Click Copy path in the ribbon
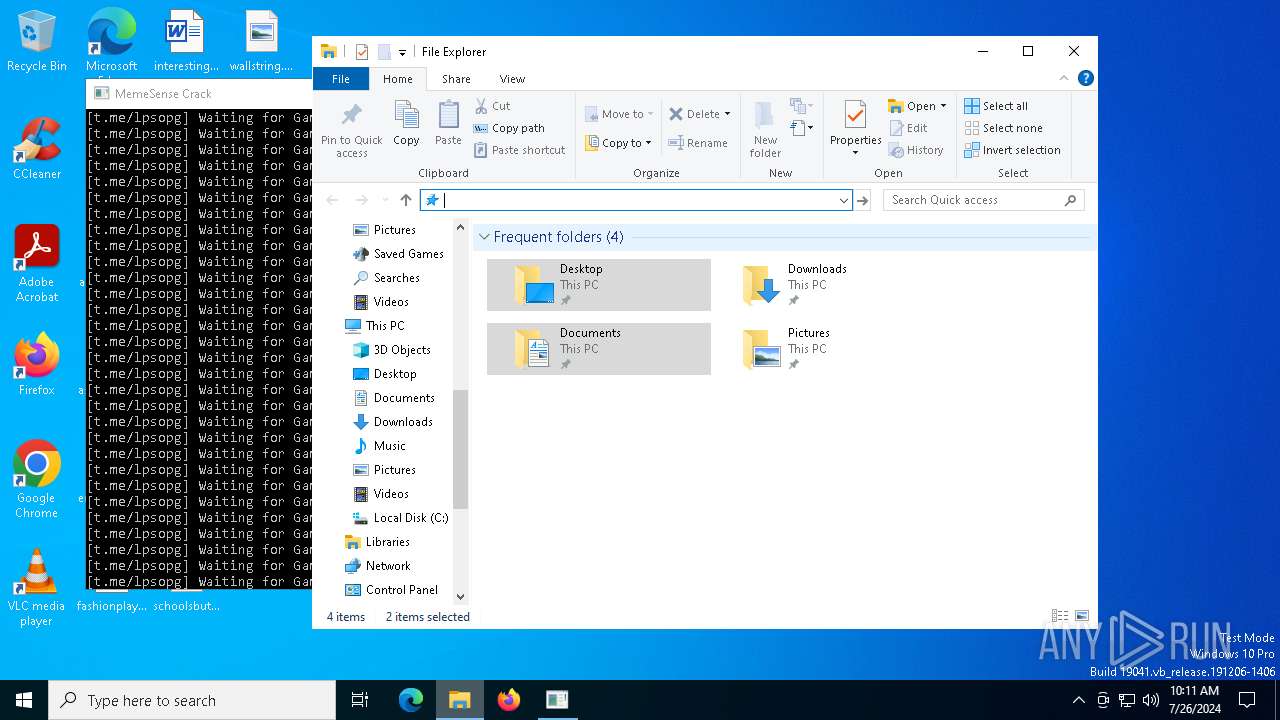Viewport: 1280px width, 720px height. pos(509,128)
